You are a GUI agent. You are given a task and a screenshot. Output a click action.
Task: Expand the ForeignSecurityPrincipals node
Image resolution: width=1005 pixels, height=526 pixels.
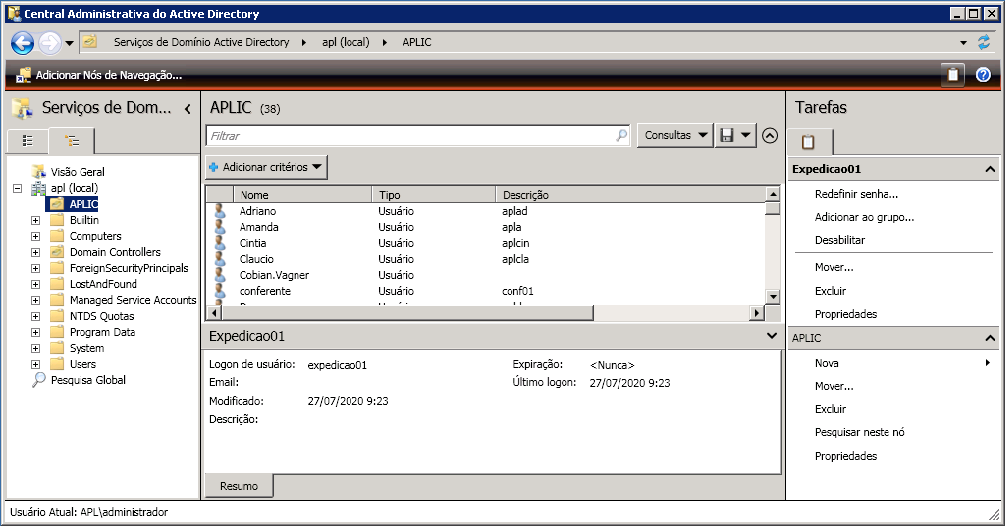(35, 268)
